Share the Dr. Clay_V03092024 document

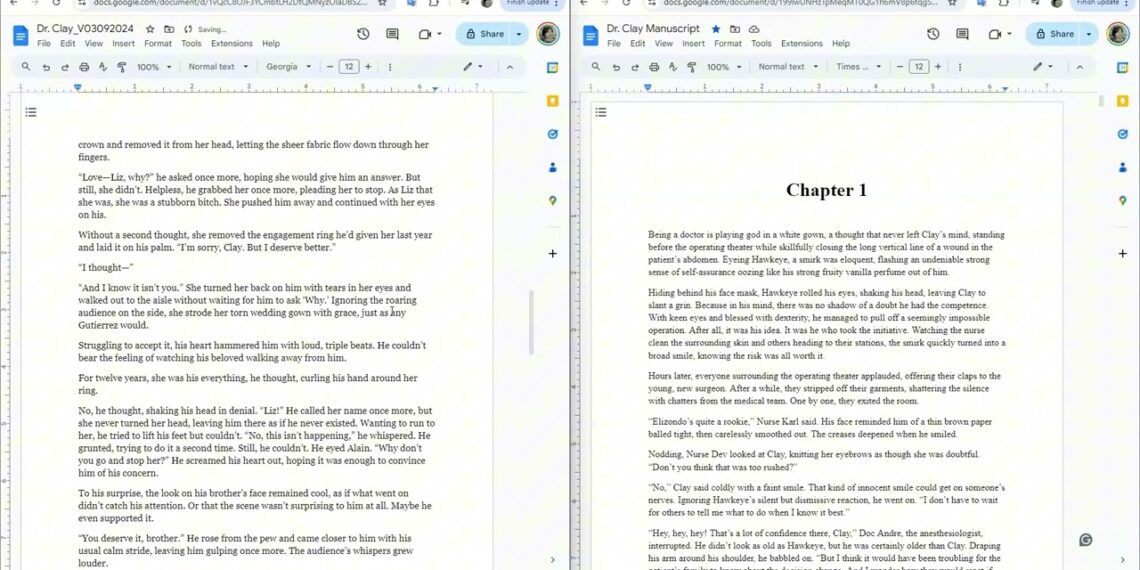pyautogui.click(x=483, y=33)
